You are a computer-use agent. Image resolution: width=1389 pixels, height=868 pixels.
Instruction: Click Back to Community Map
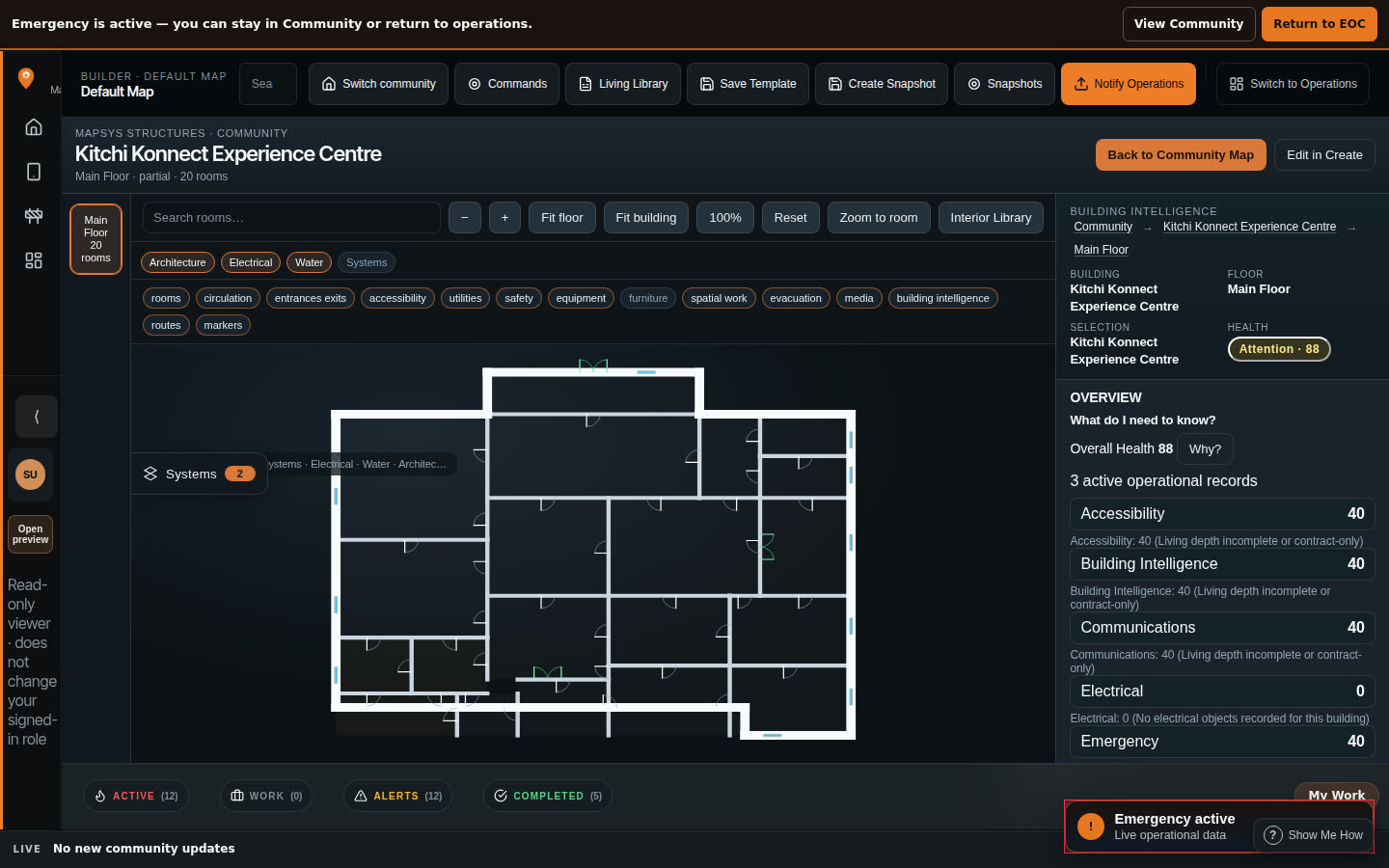(1181, 155)
